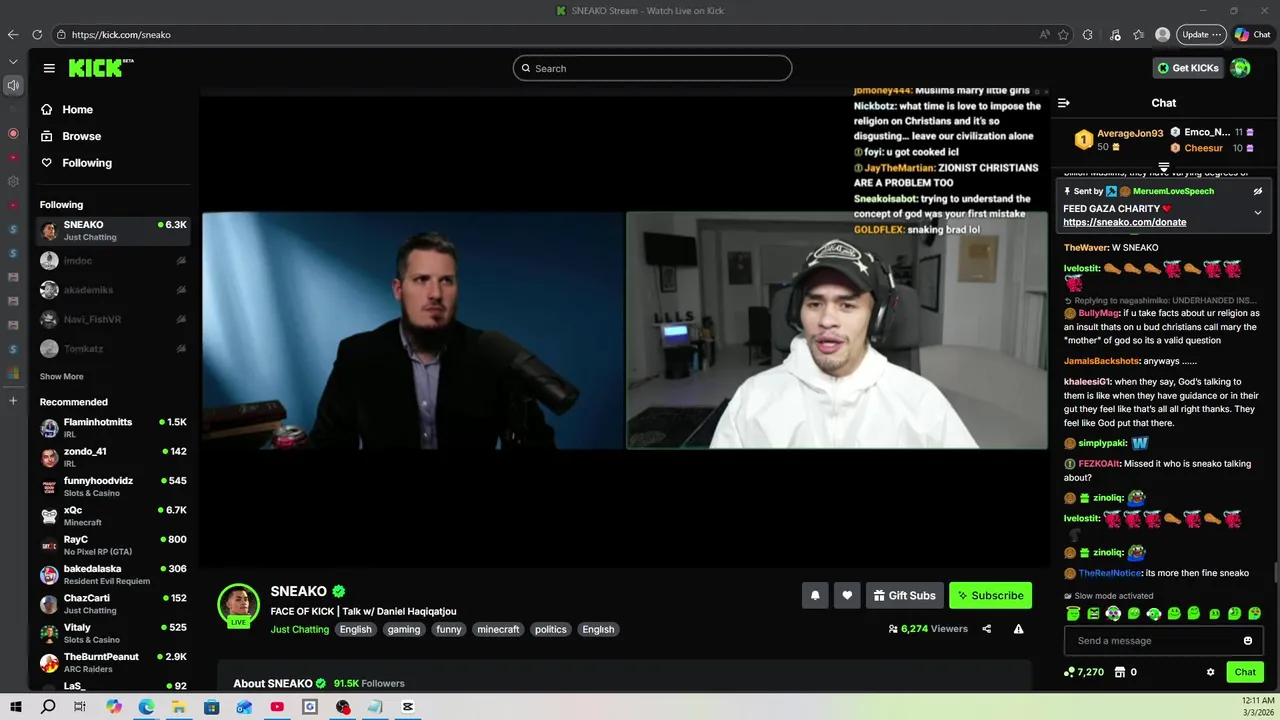Open the Just Chatting category link
1280x720 pixels.
(299, 629)
